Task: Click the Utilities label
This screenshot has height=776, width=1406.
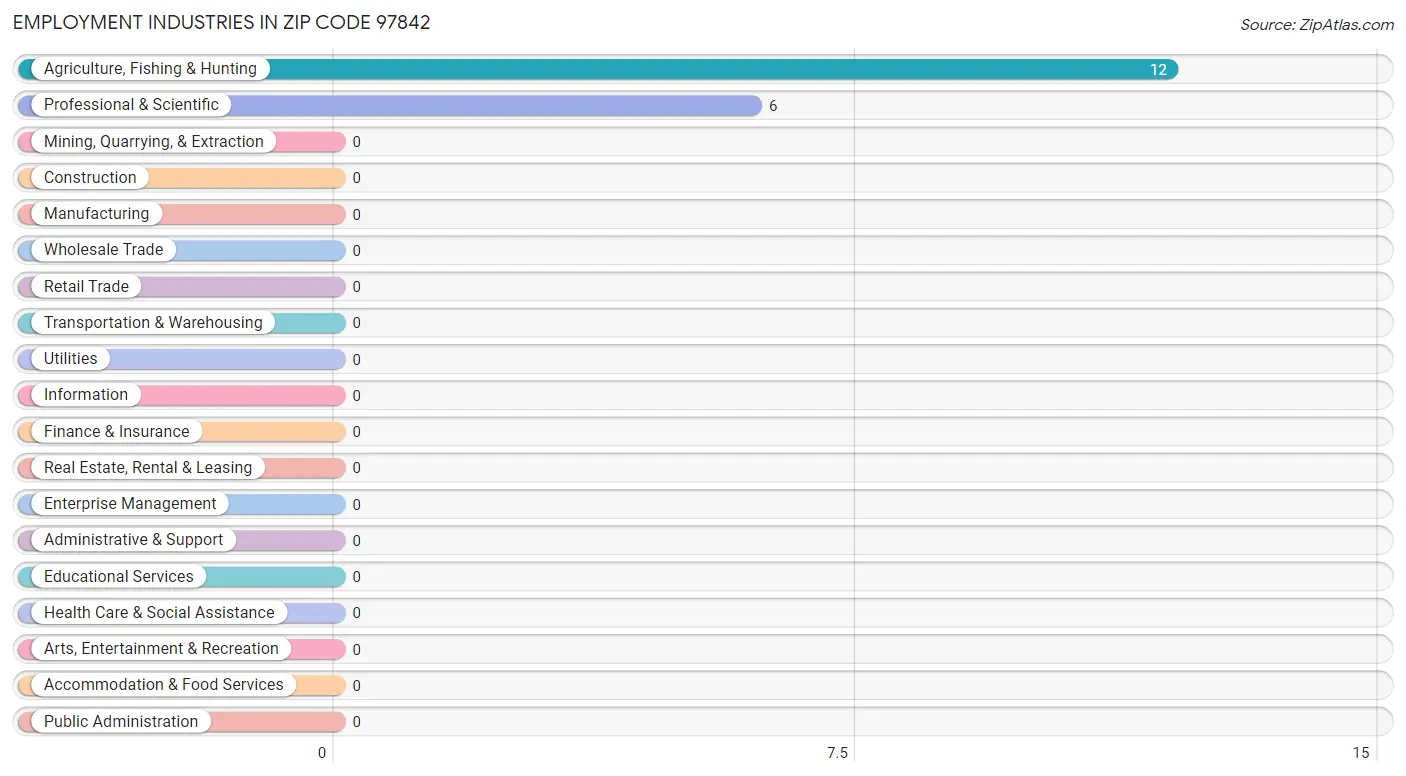Action: click(71, 359)
